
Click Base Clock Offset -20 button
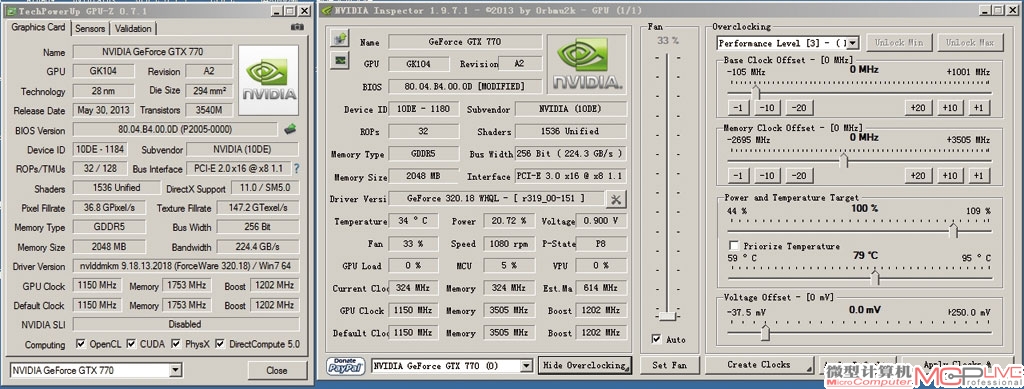coord(799,108)
